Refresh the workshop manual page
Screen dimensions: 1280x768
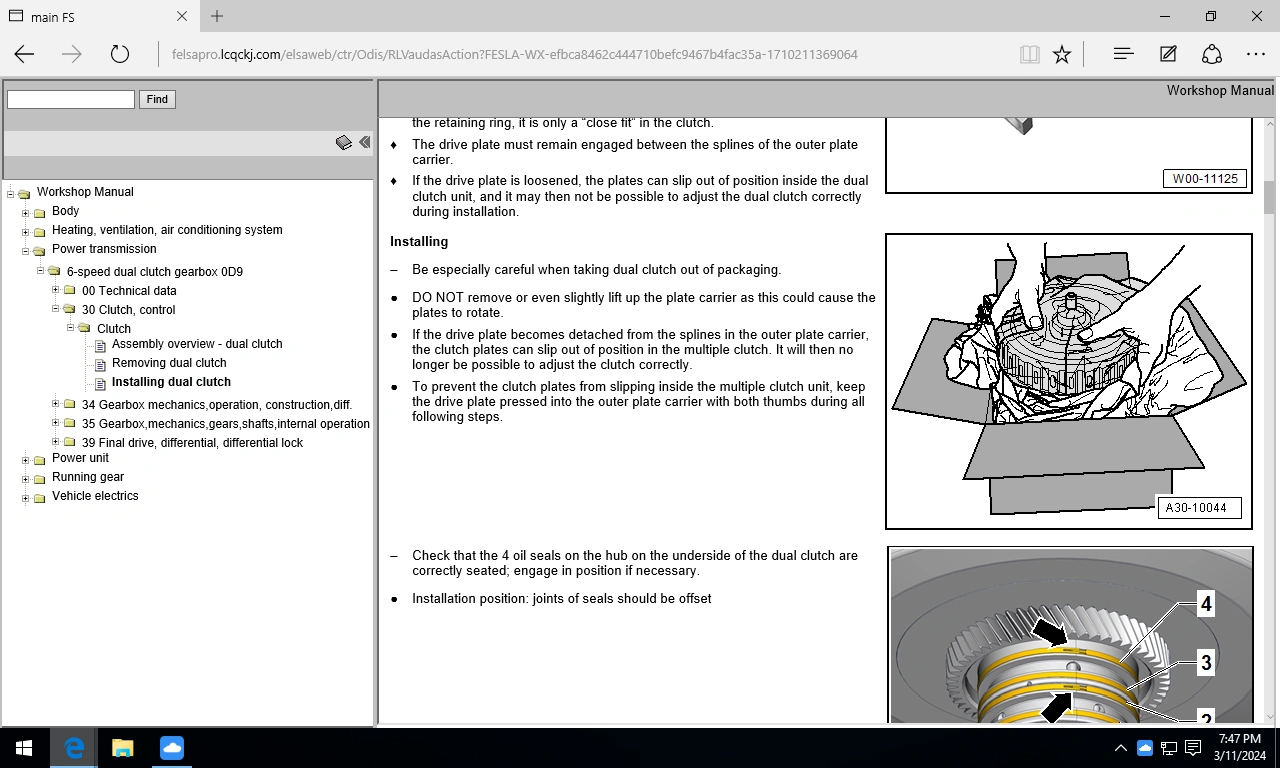click(x=120, y=54)
